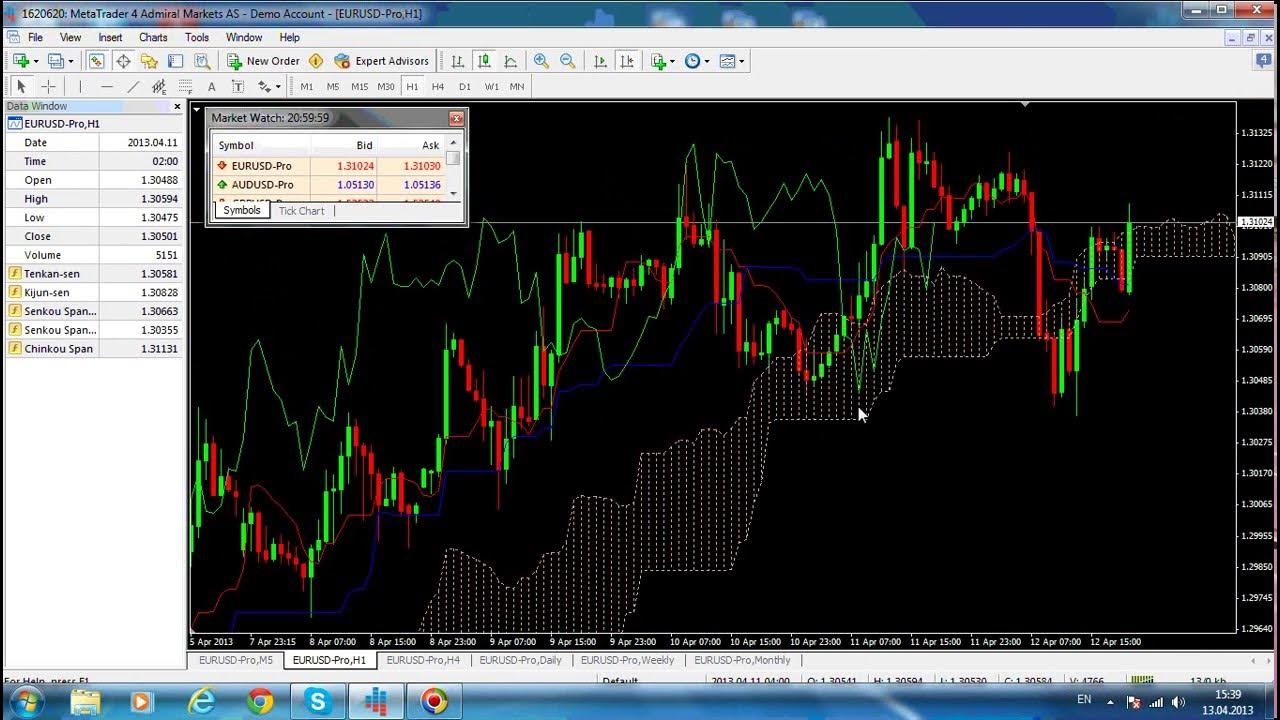
Task: Expand the Templates dropdown arrow
Action: [x=741, y=61]
